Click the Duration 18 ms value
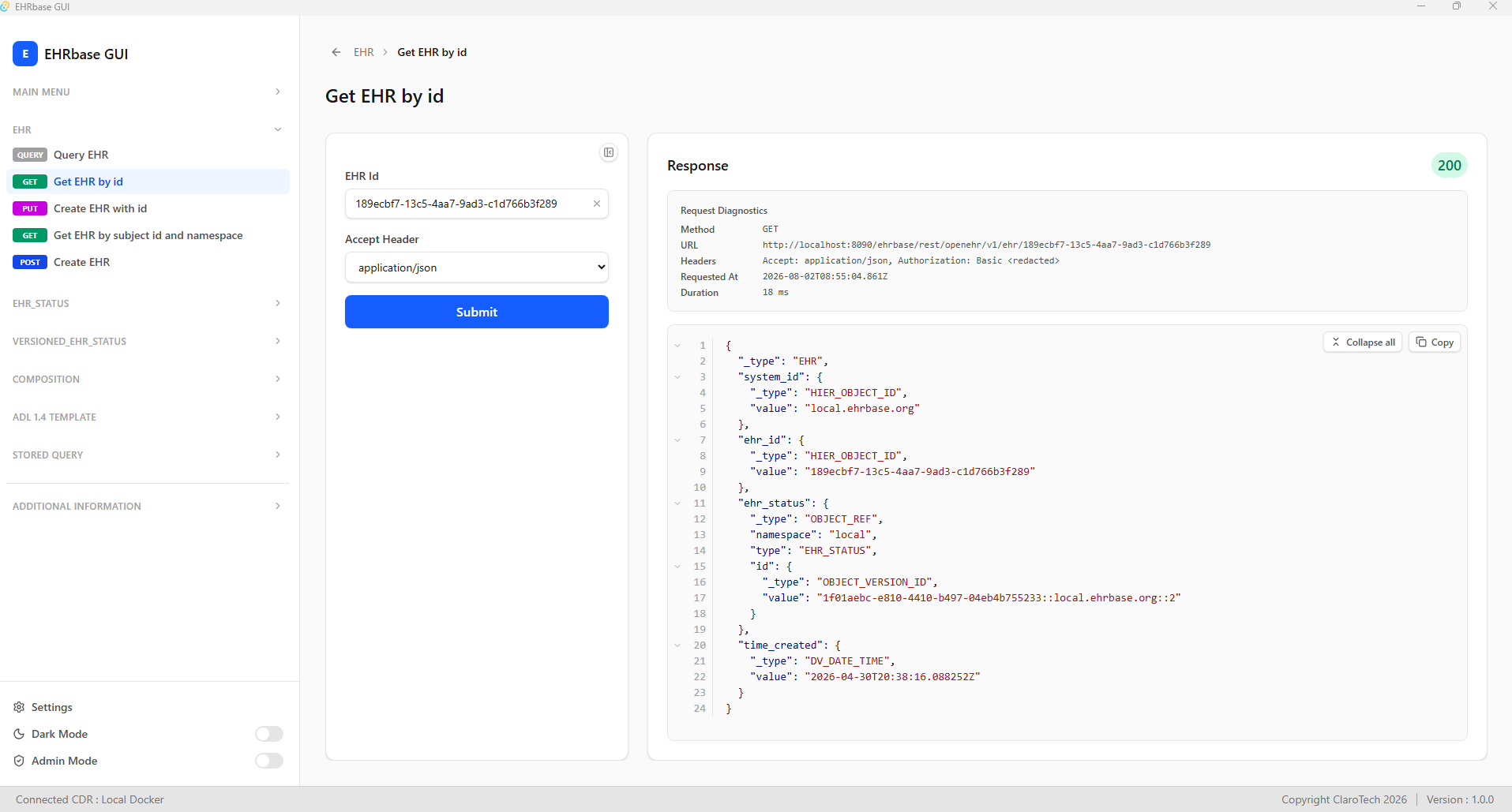The image size is (1512, 812). [x=775, y=292]
